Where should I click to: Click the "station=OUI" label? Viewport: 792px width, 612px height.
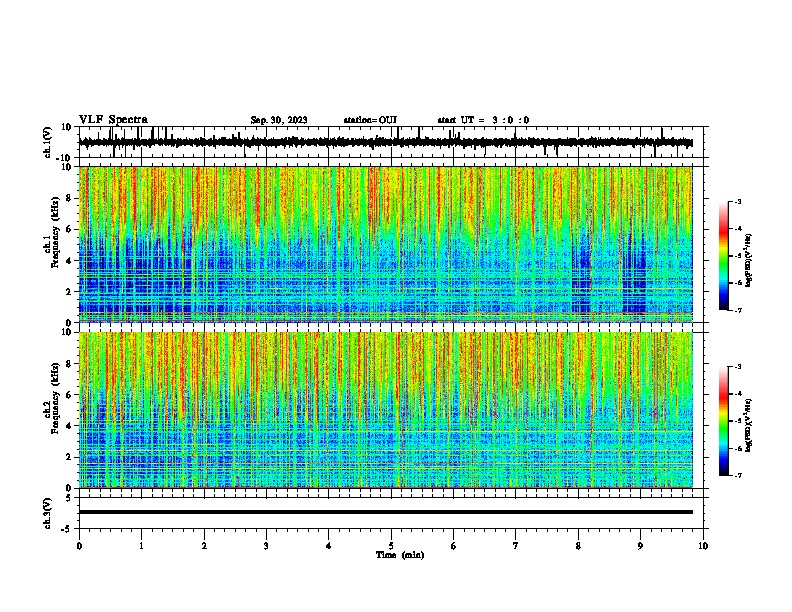(x=370, y=120)
